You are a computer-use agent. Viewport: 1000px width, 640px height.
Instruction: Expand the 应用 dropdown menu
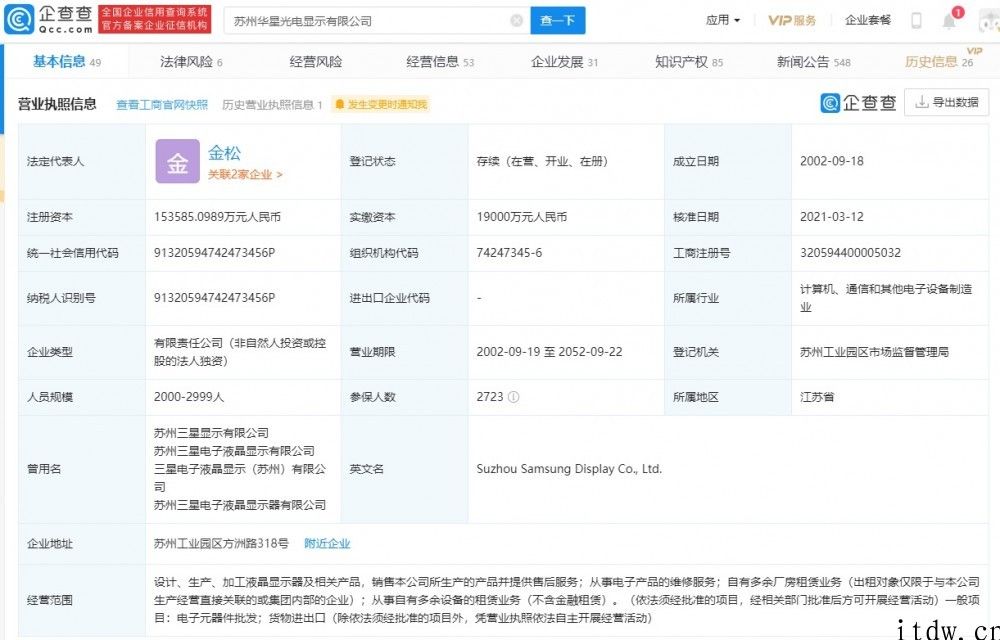[x=723, y=20]
